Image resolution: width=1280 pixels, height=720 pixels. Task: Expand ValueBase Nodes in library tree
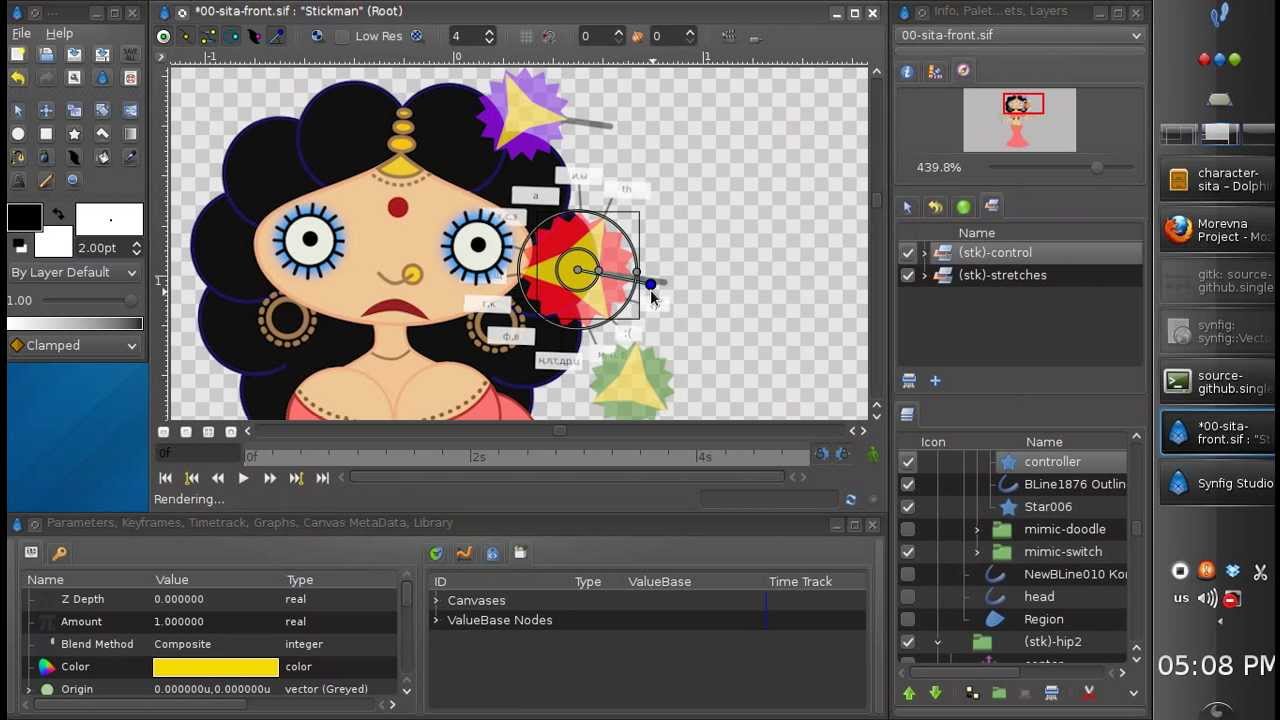tap(436, 620)
